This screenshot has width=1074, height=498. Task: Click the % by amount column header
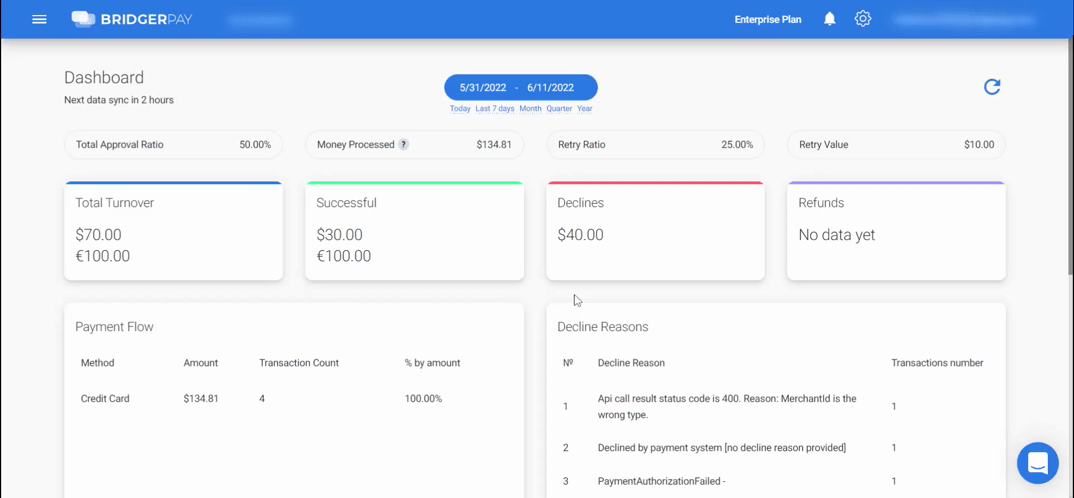432,363
